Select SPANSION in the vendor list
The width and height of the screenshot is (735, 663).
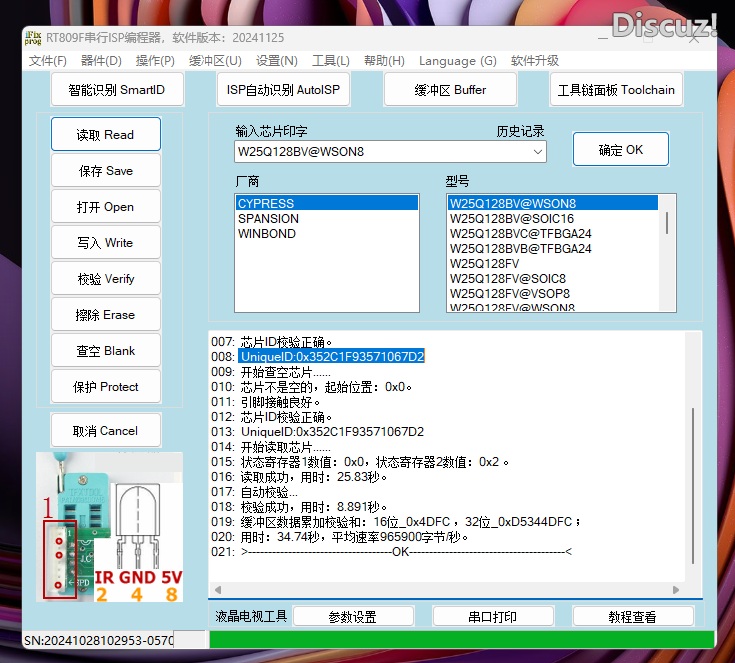tap(327, 218)
